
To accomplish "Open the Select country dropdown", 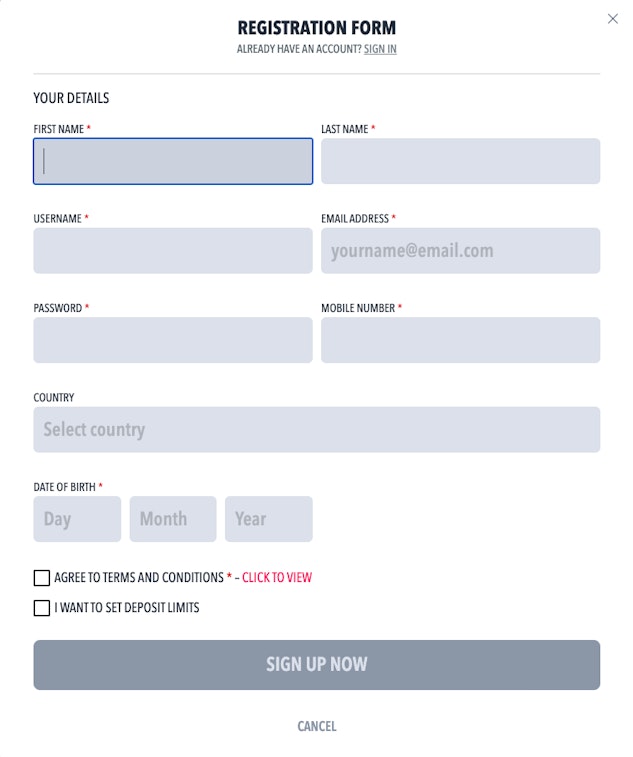I will pyautogui.click(x=316, y=430).
